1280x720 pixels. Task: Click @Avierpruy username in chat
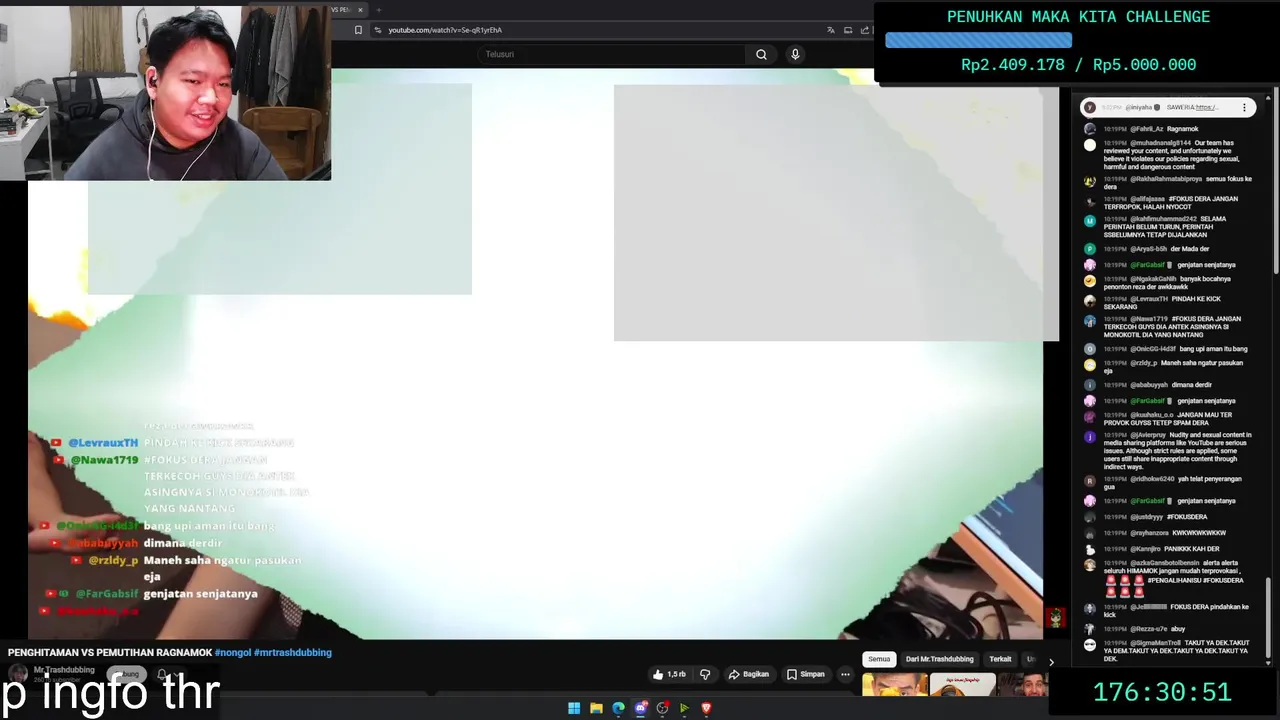[x=1148, y=435]
